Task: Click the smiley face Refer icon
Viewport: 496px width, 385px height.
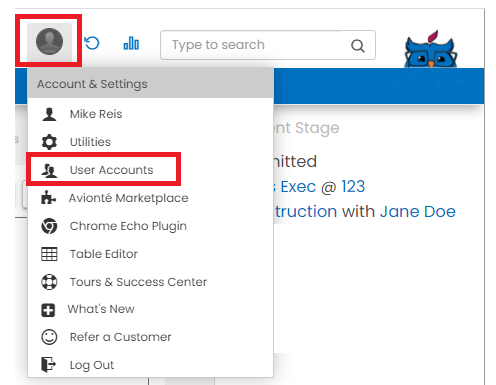Action: pos(49,337)
